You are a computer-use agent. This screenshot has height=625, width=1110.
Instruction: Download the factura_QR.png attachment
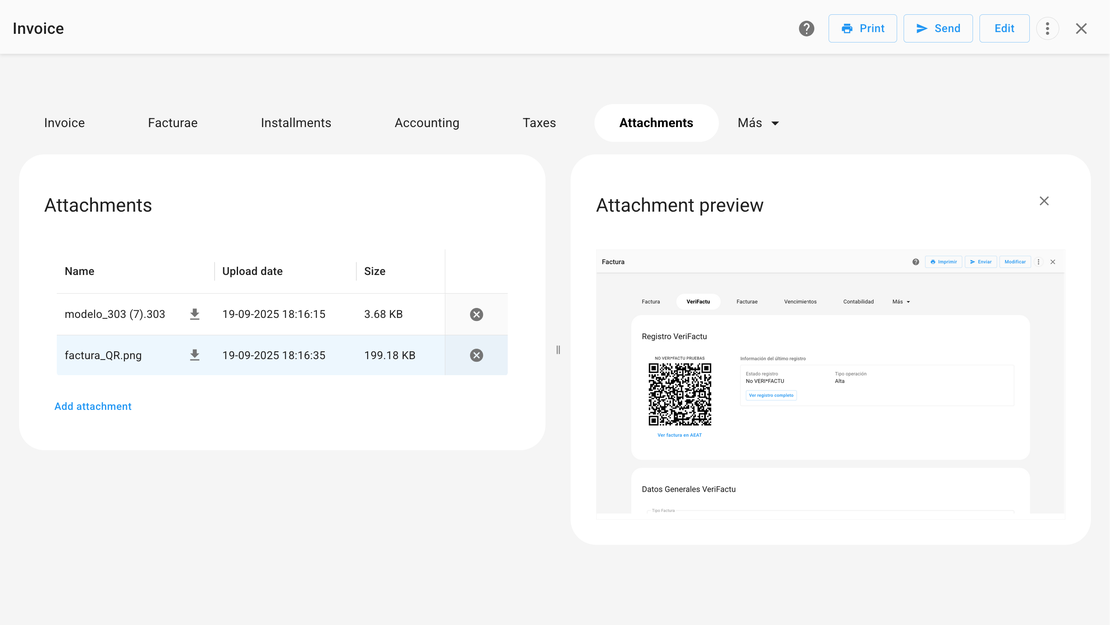(x=195, y=355)
